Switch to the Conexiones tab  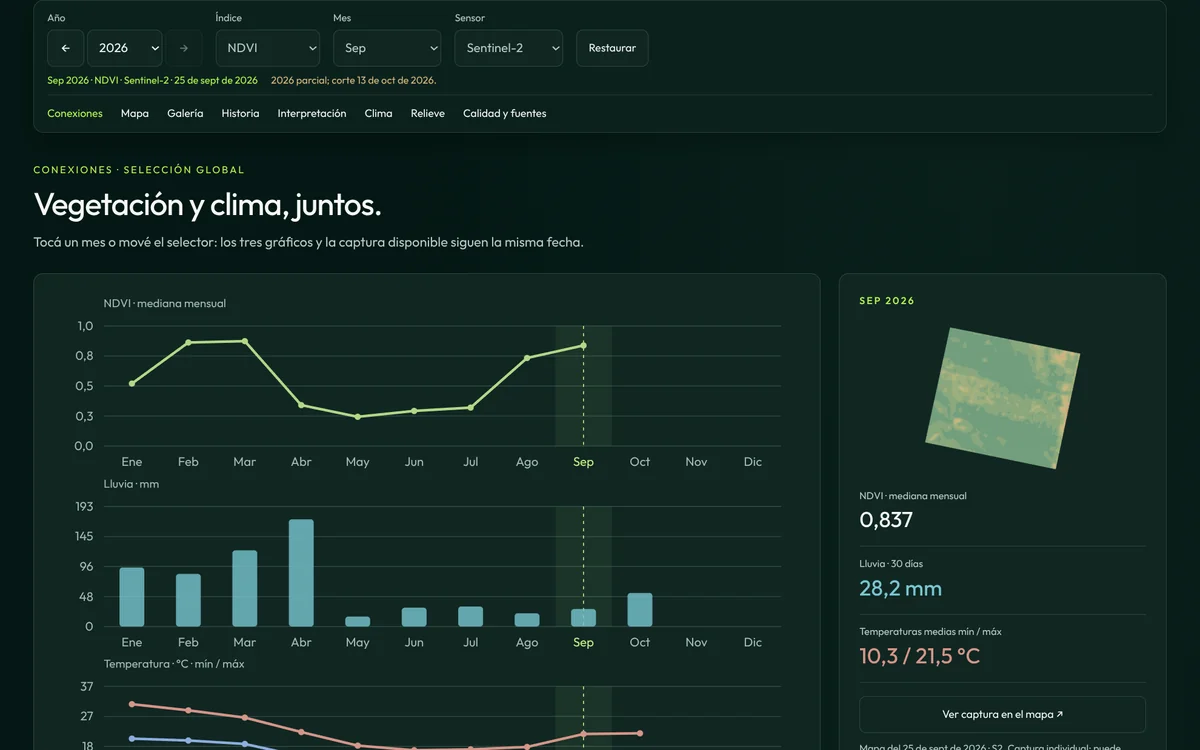tap(75, 114)
